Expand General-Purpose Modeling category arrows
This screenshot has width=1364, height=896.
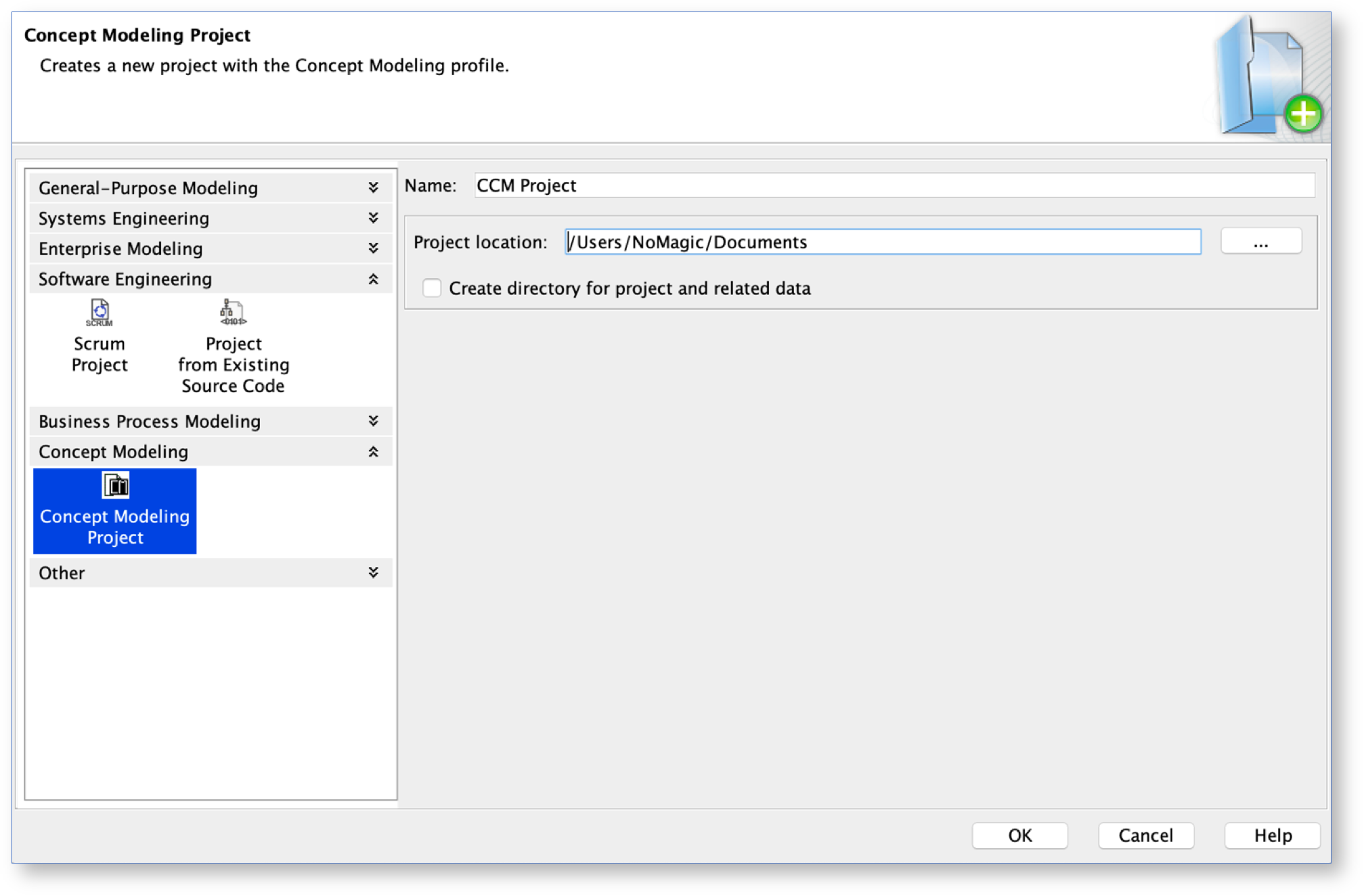(x=373, y=187)
